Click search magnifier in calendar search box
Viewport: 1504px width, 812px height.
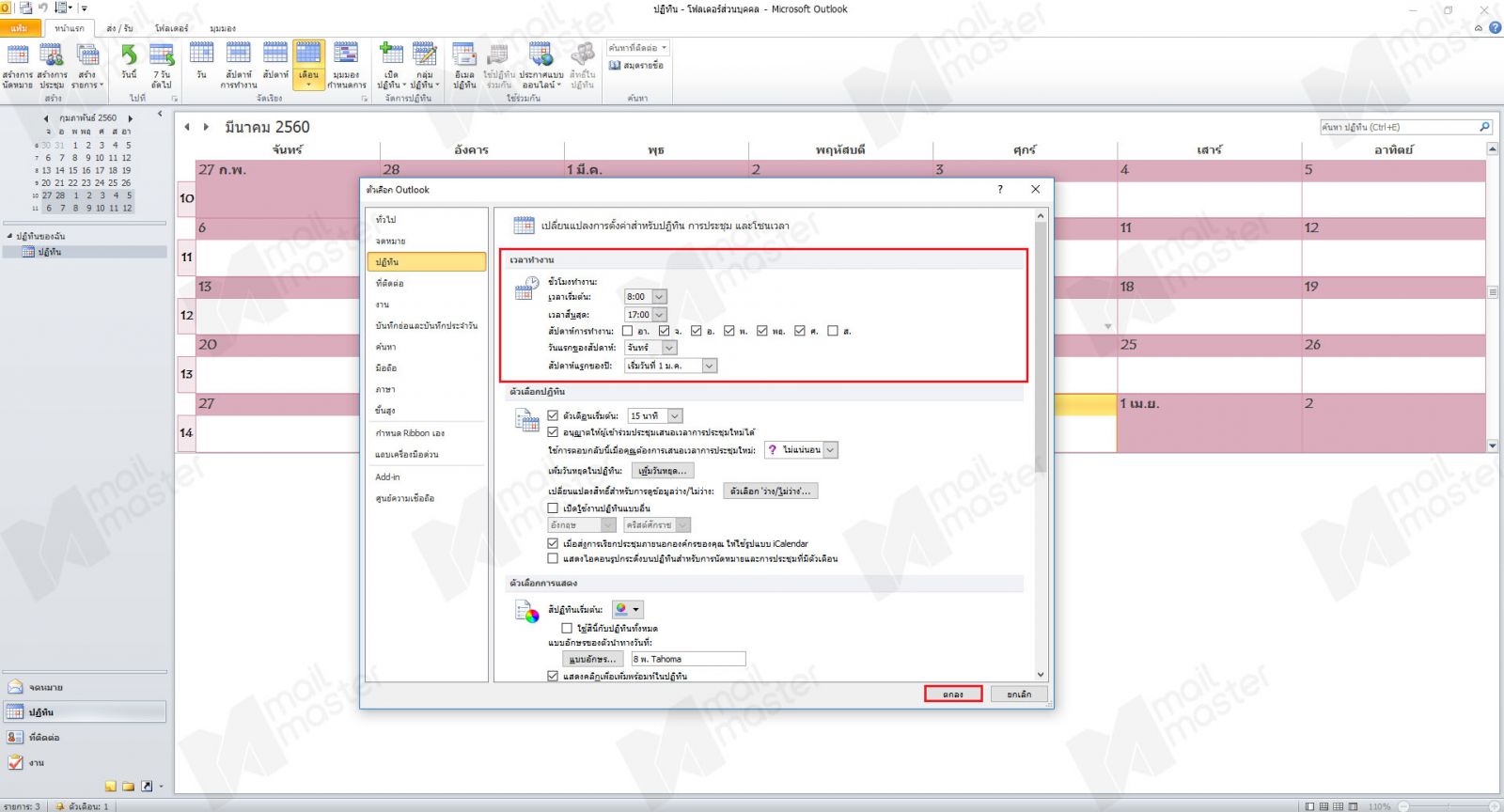(x=1484, y=127)
